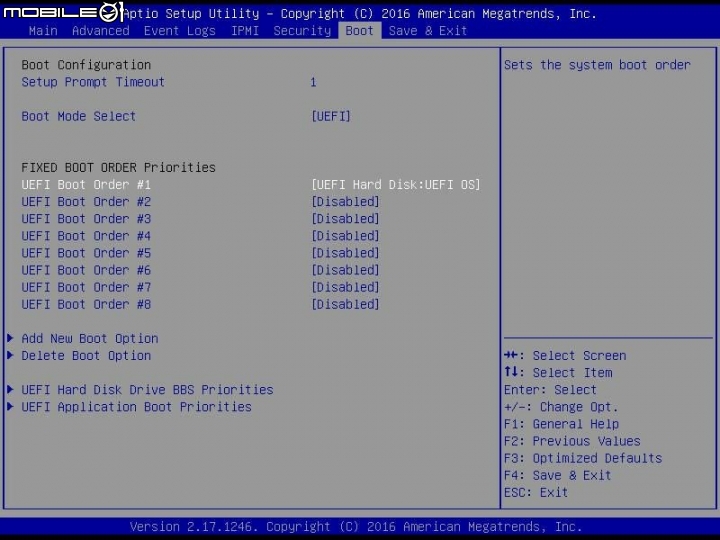
Task: Click arrow beside Hard Disk Drive BBS Priorities
Action: pos(10,390)
